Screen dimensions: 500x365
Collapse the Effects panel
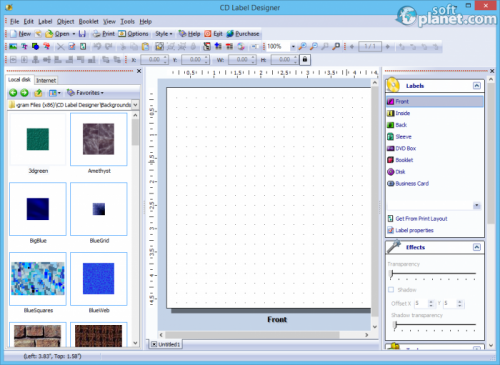477,247
